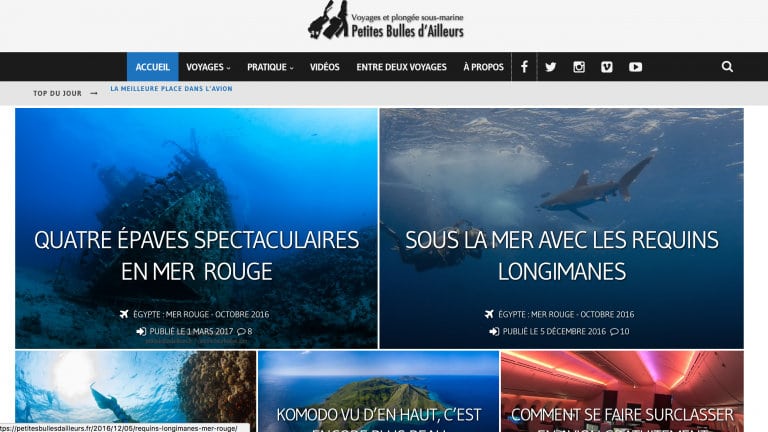Open the À propos menu item

click(483, 67)
